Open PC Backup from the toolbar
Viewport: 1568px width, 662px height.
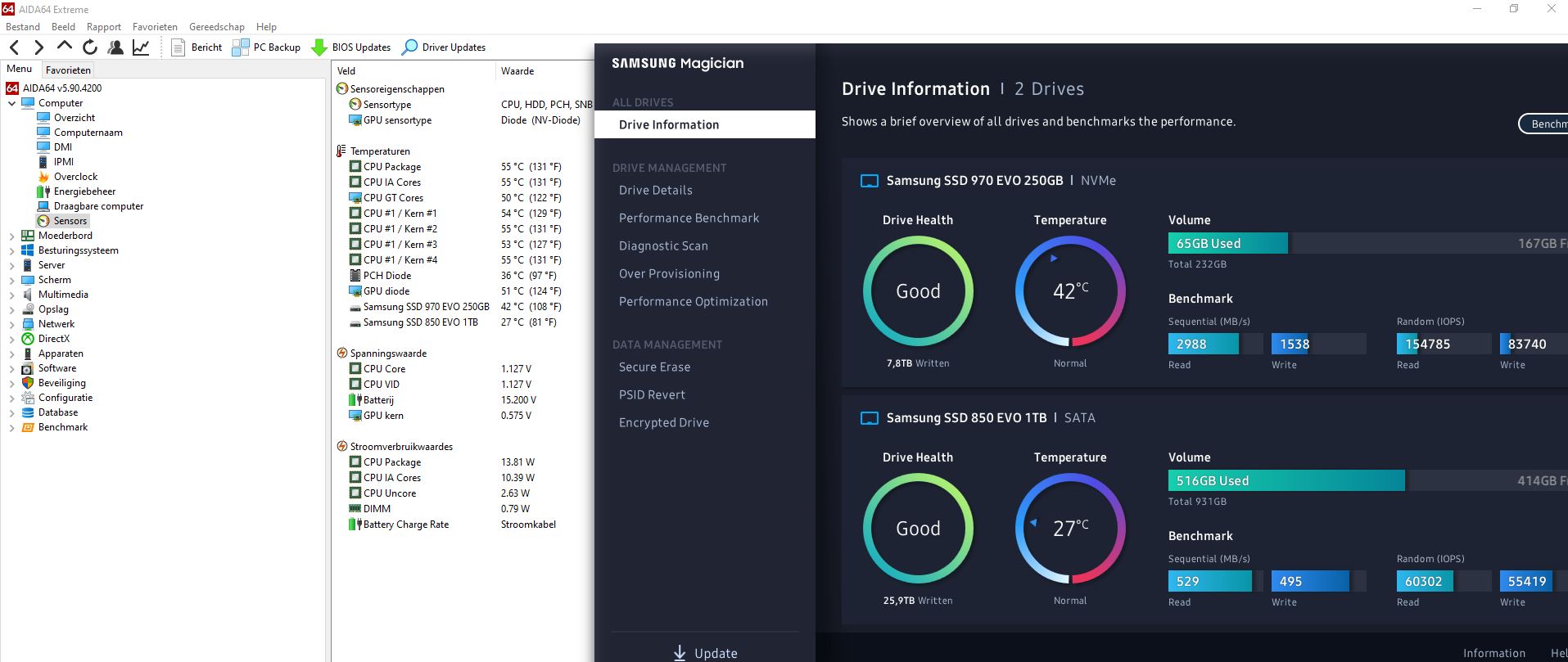[241, 47]
